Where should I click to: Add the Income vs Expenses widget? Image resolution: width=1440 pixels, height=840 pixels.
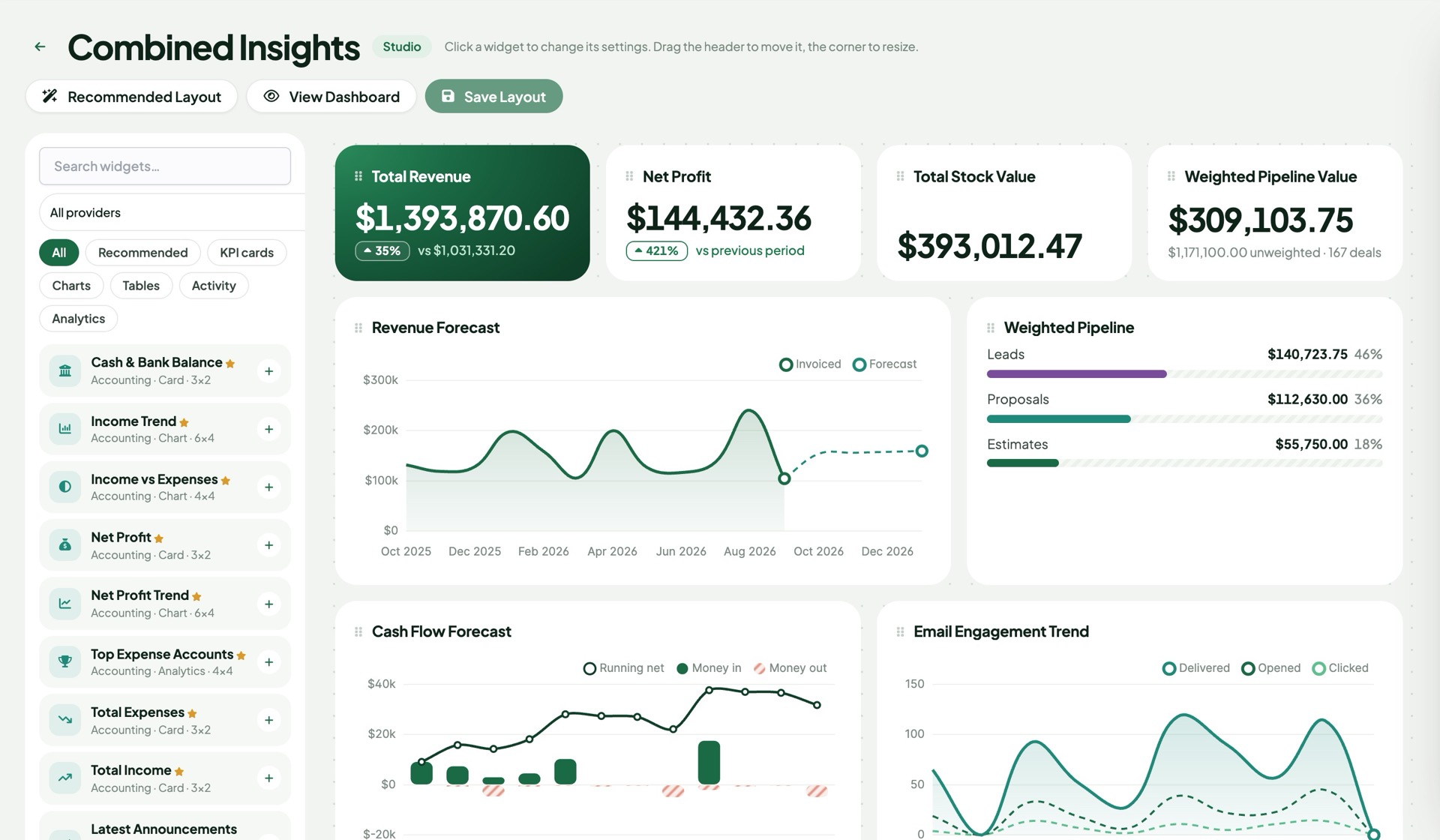(268, 487)
